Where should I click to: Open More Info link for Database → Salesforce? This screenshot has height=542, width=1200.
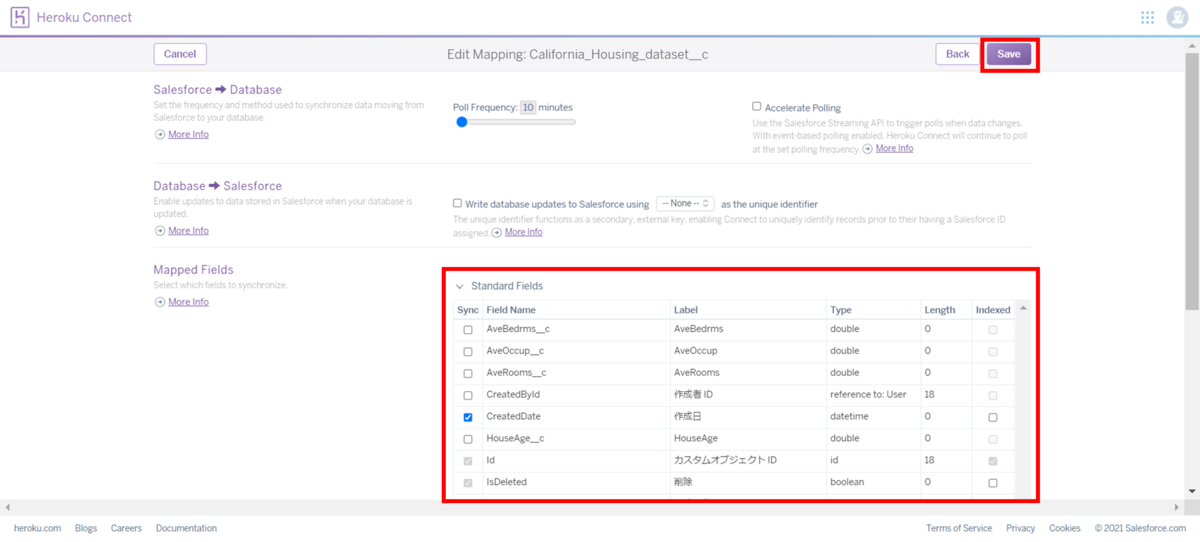point(188,231)
